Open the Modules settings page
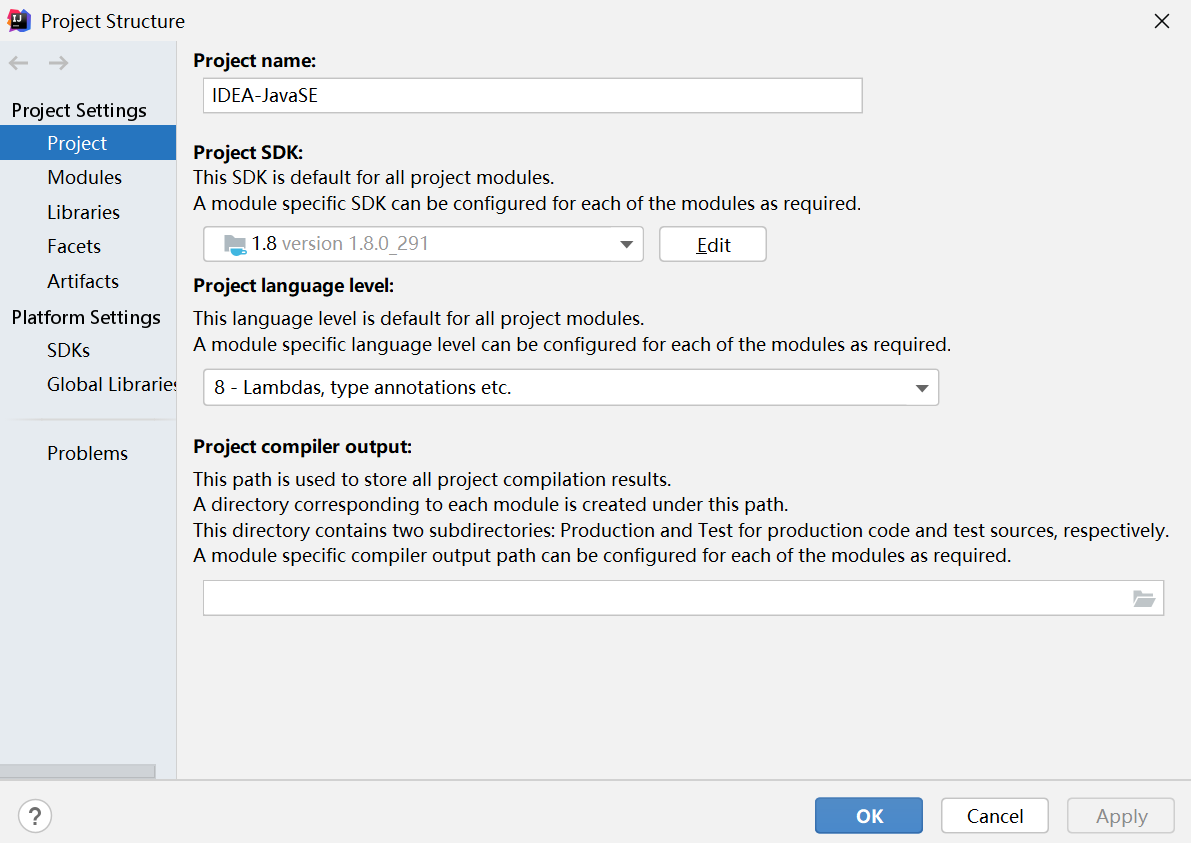 (84, 177)
